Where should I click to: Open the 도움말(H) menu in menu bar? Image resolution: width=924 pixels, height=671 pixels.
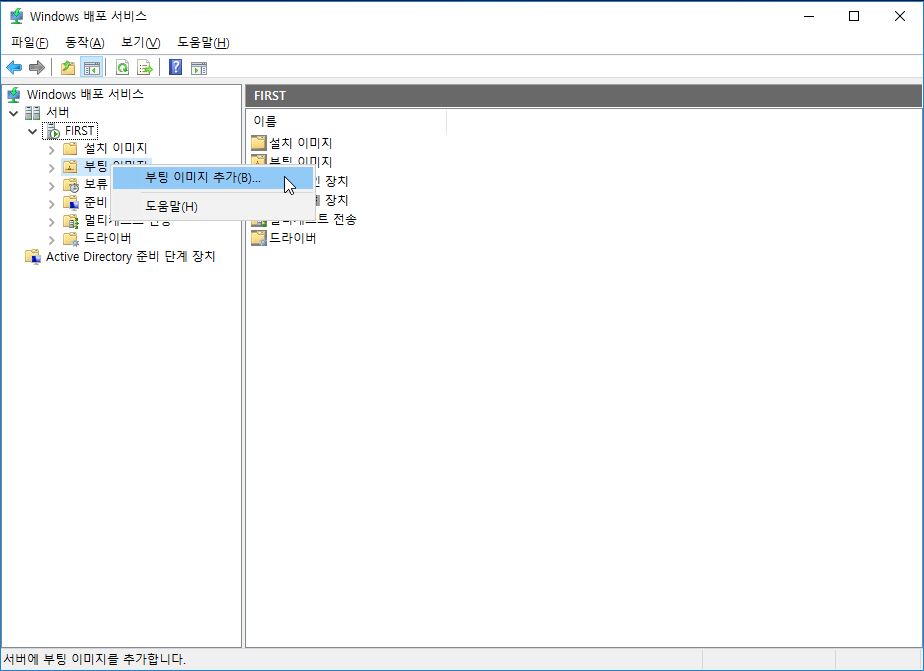click(x=203, y=42)
